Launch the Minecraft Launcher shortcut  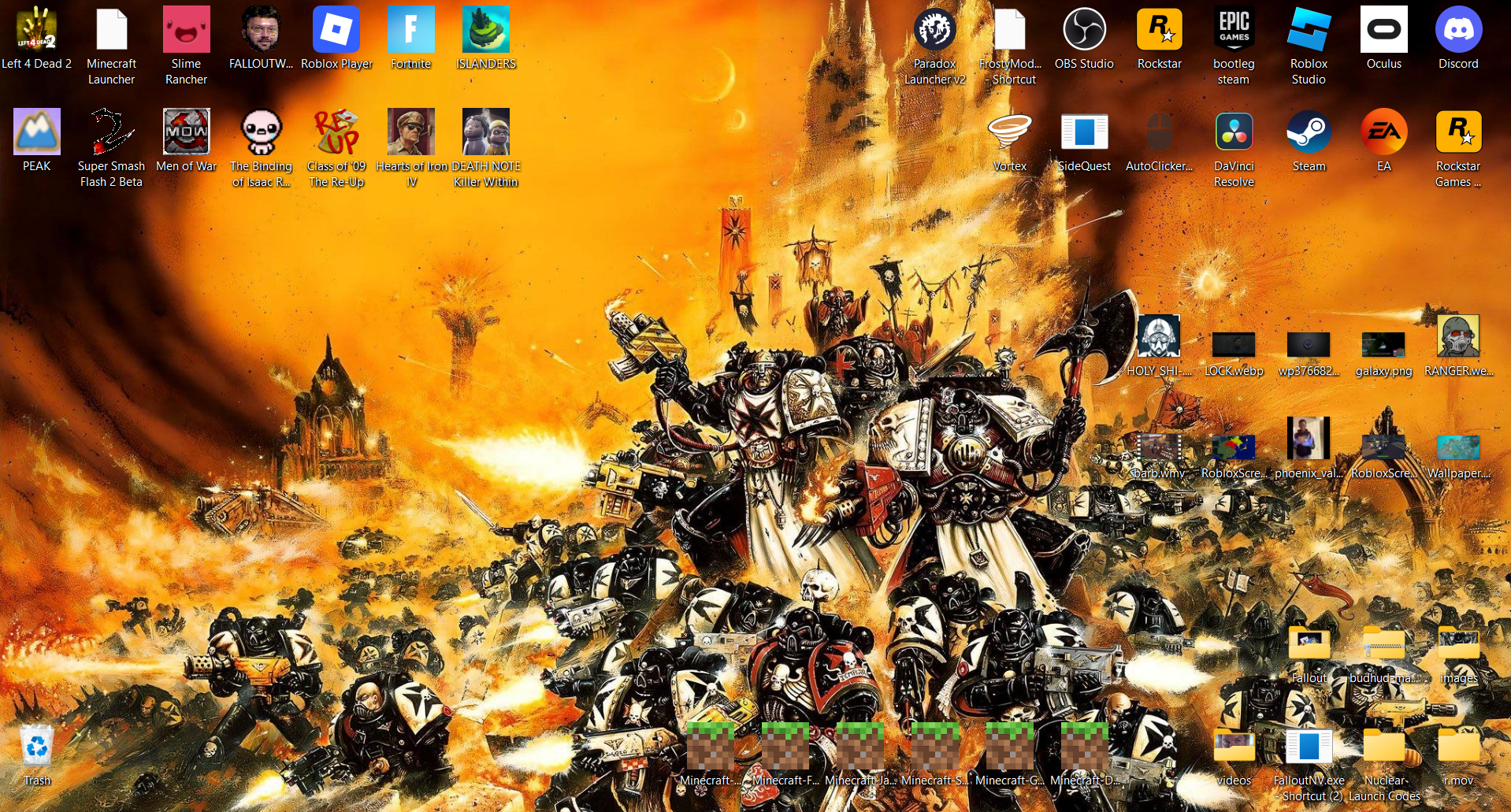click(112, 30)
